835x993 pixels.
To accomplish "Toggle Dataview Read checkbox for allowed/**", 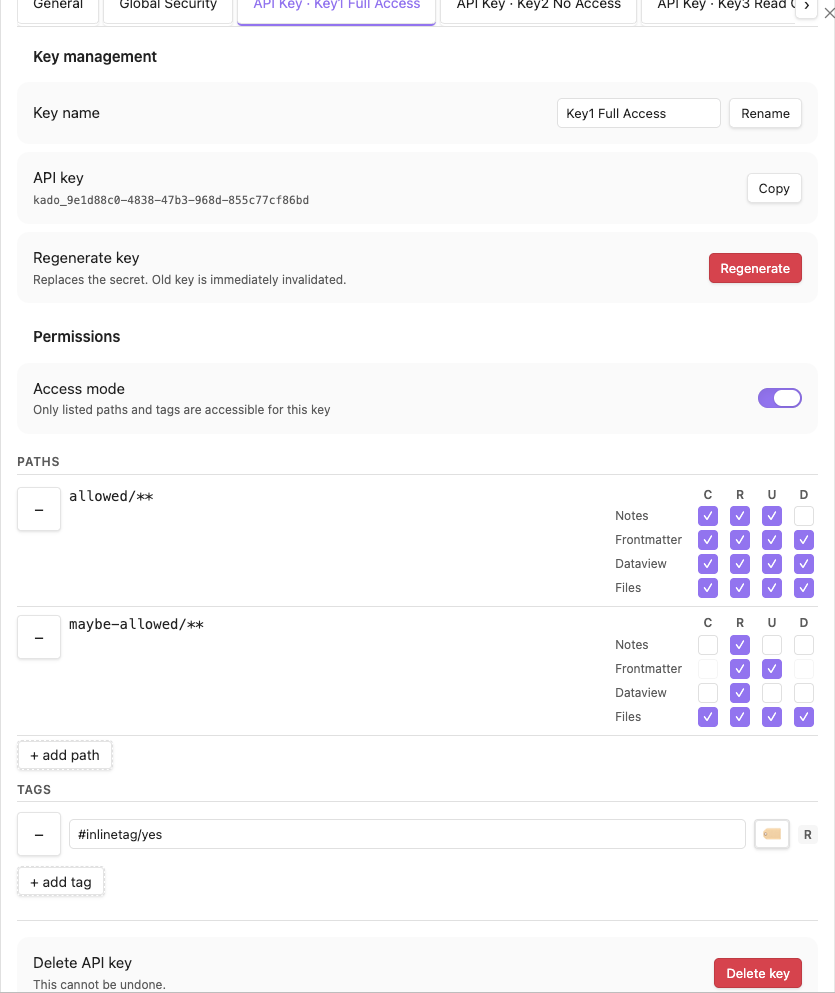I will tap(740, 564).
